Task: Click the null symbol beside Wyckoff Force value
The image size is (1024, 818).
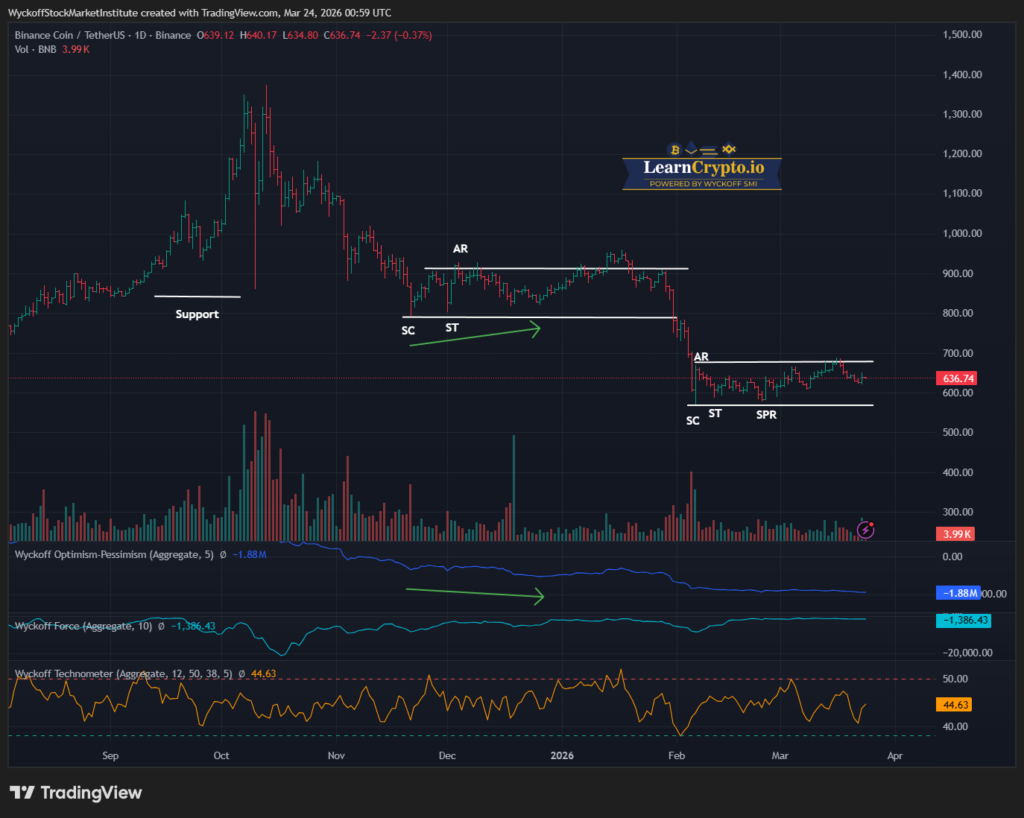Action: [164, 626]
